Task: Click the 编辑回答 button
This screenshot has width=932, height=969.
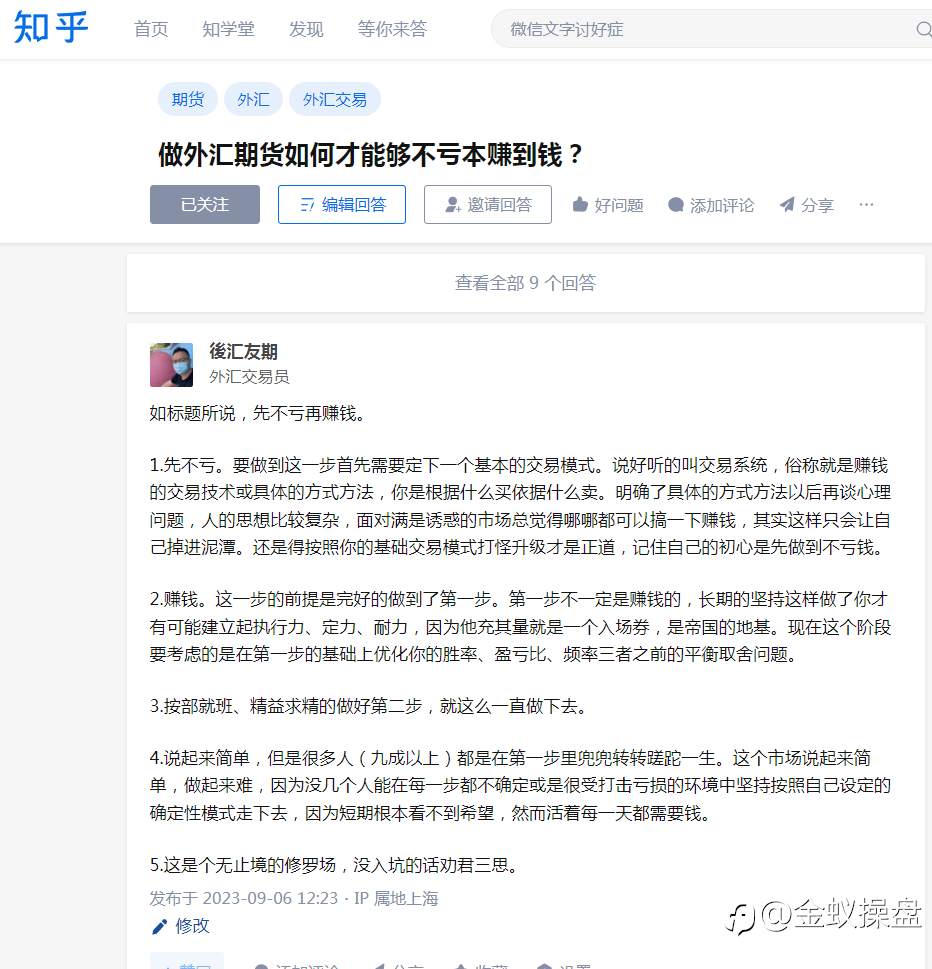Action: click(342, 205)
